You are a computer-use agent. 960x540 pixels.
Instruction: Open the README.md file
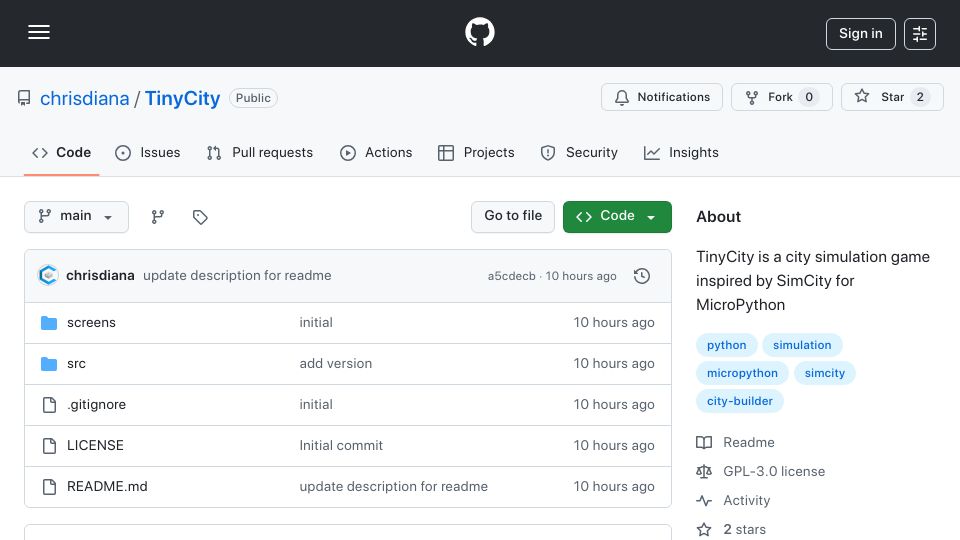(107, 487)
